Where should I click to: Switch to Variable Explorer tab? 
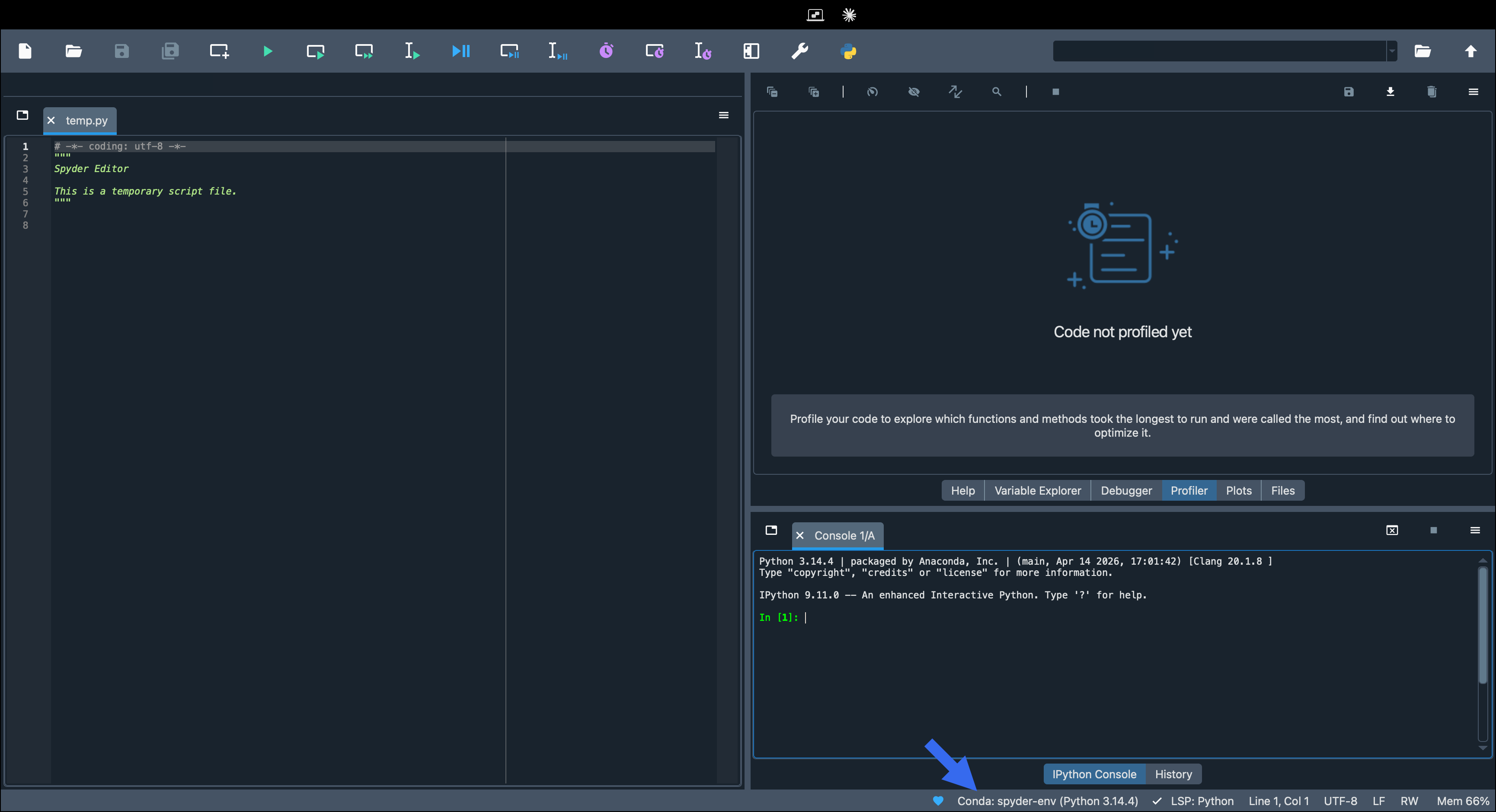coord(1038,490)
